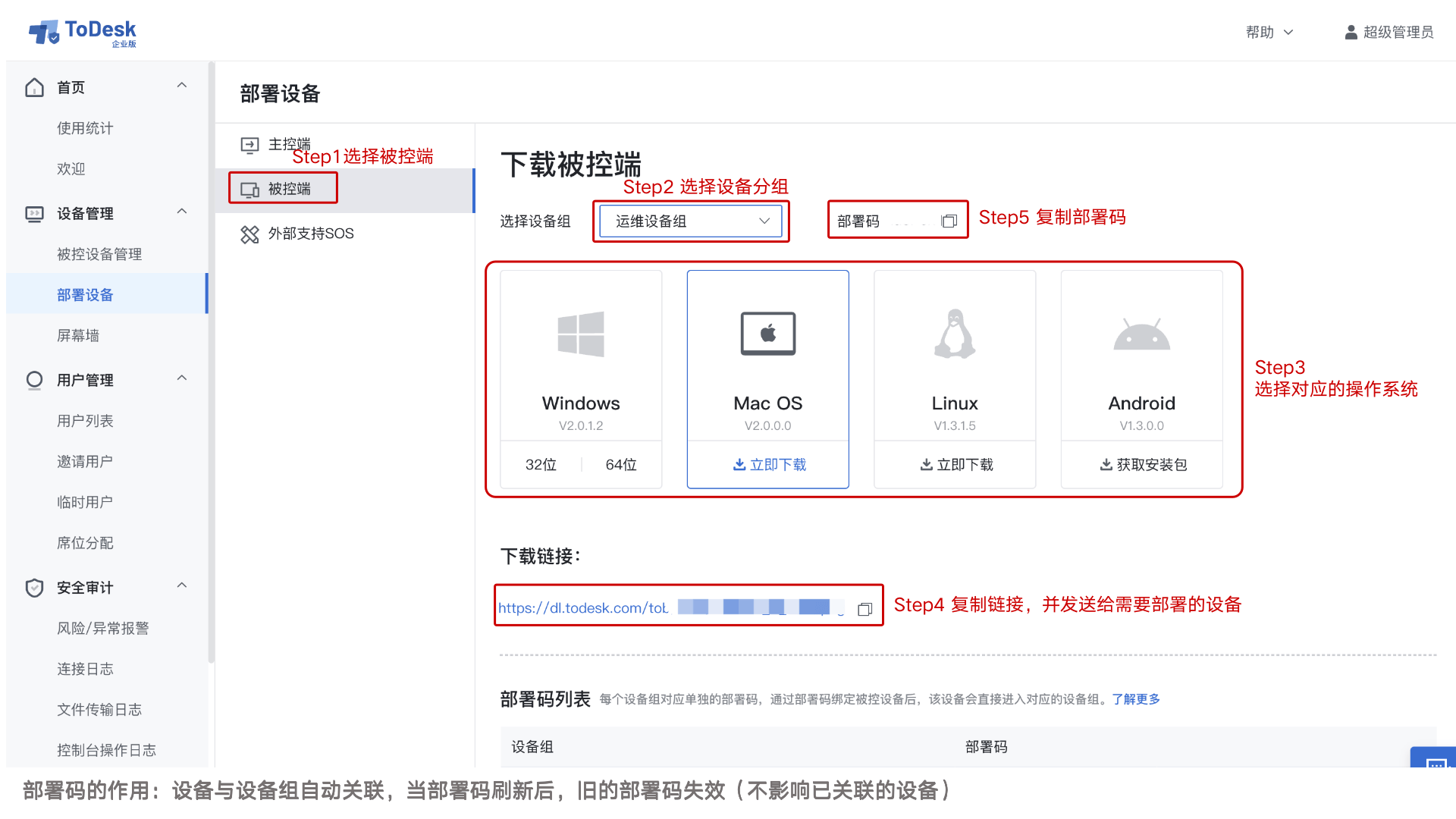Screen dimensions: 1456x819
Task: Open the chat widget at bottom right
Action: [x=1435, y=758]
